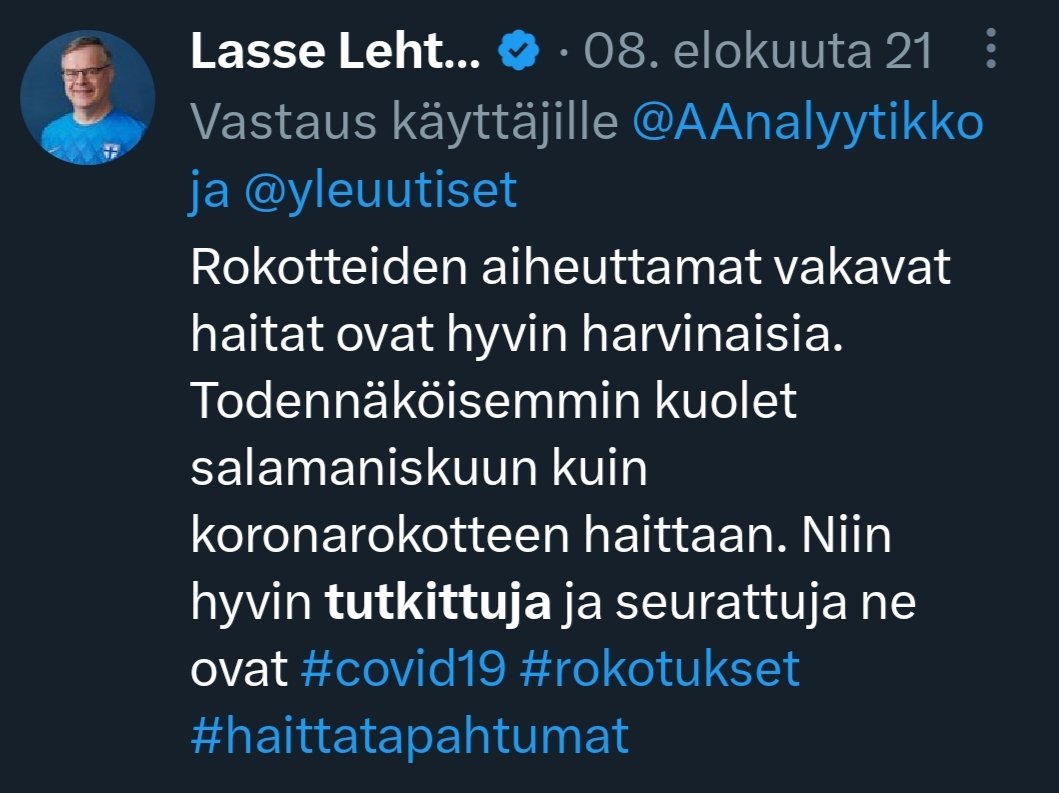Click the bold word "tutkittuja"

tap(439, 603)
